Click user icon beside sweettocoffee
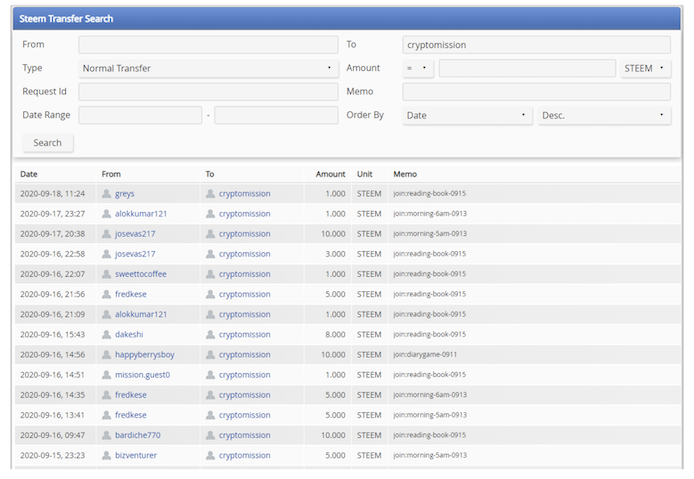Viewport: 694px width, 479px height. (x=106, y=274)
